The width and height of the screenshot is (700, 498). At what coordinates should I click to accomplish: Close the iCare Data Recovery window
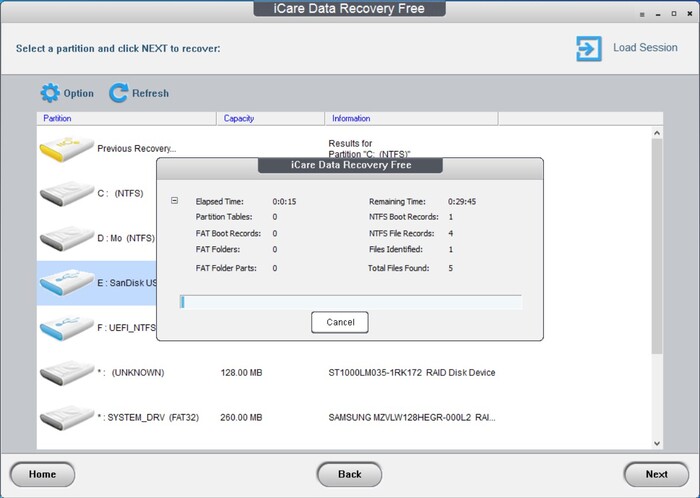pyautogui.click(x=690, y=14)
